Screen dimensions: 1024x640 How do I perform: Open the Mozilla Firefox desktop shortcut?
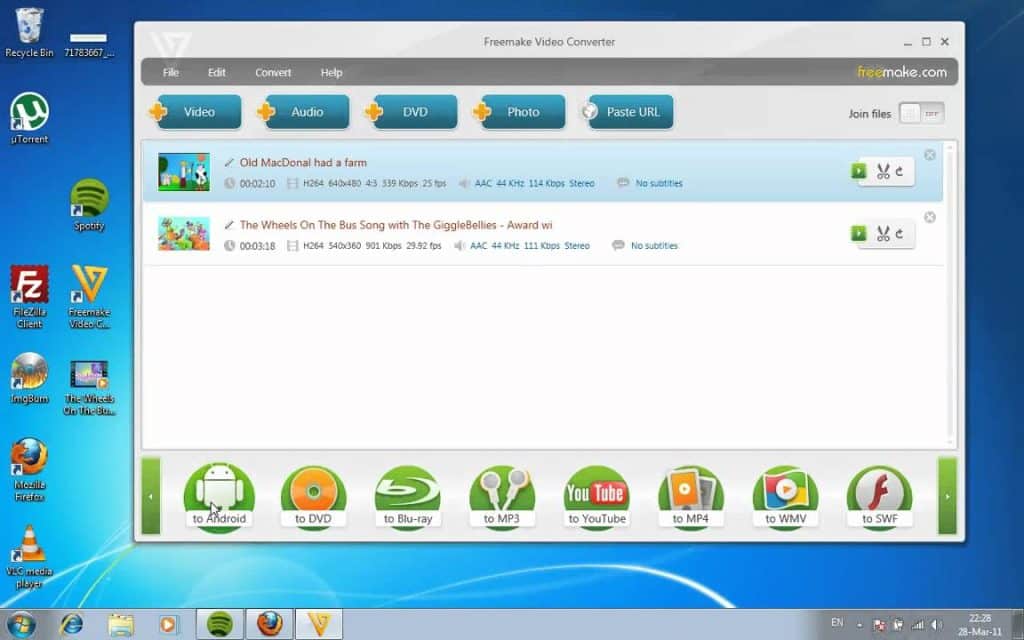click(29, 470)
